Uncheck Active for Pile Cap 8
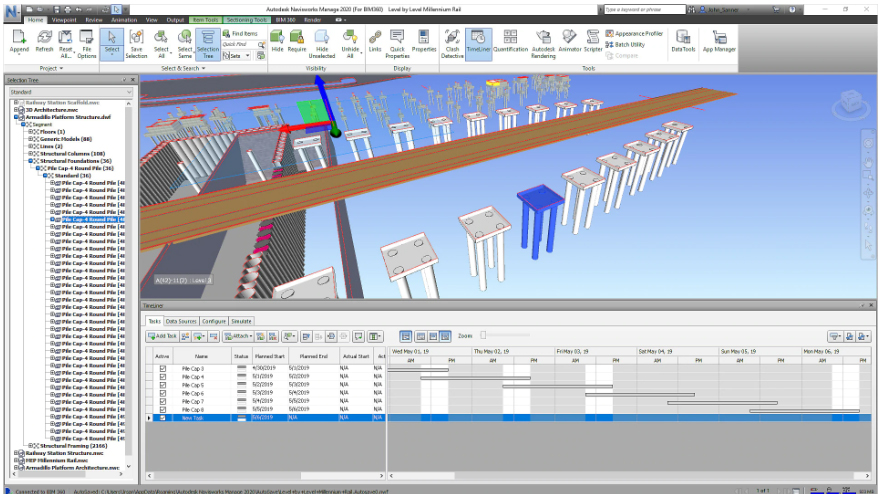This screenshot has height=494, width=878. pyautogui.click(x=163, y=410)
